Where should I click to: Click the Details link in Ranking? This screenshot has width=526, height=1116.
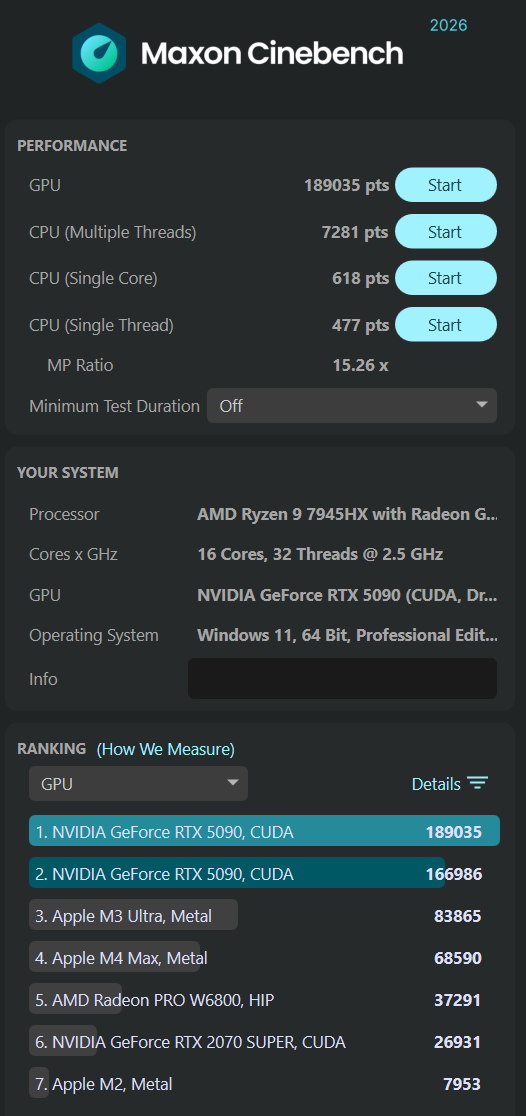coord(436,784)
